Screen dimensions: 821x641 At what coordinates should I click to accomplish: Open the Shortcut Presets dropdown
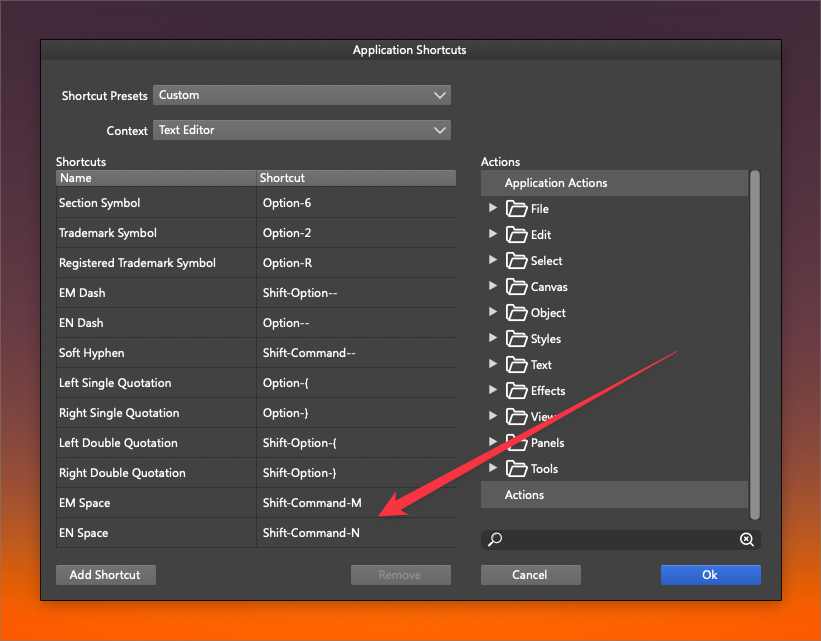tap(301, 95)
